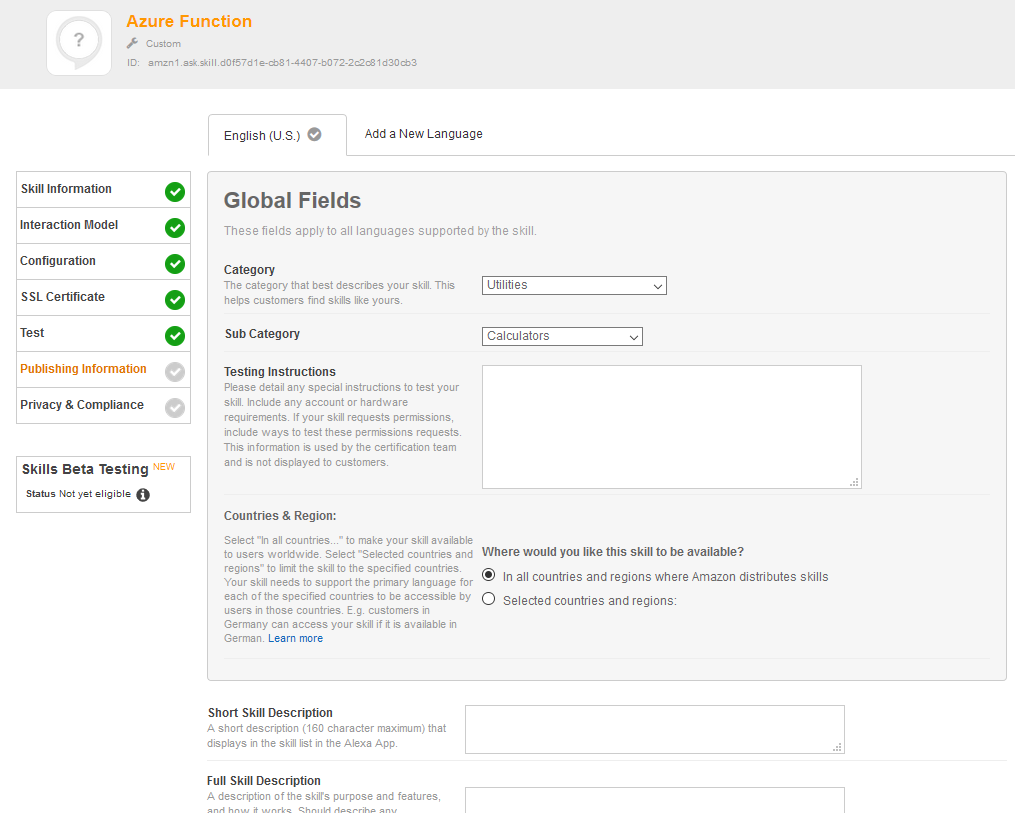Click the skill placeholder question mark icon
Image resolution: width=1015 pixels, height=813 pixels.
(x=79, y=43)
